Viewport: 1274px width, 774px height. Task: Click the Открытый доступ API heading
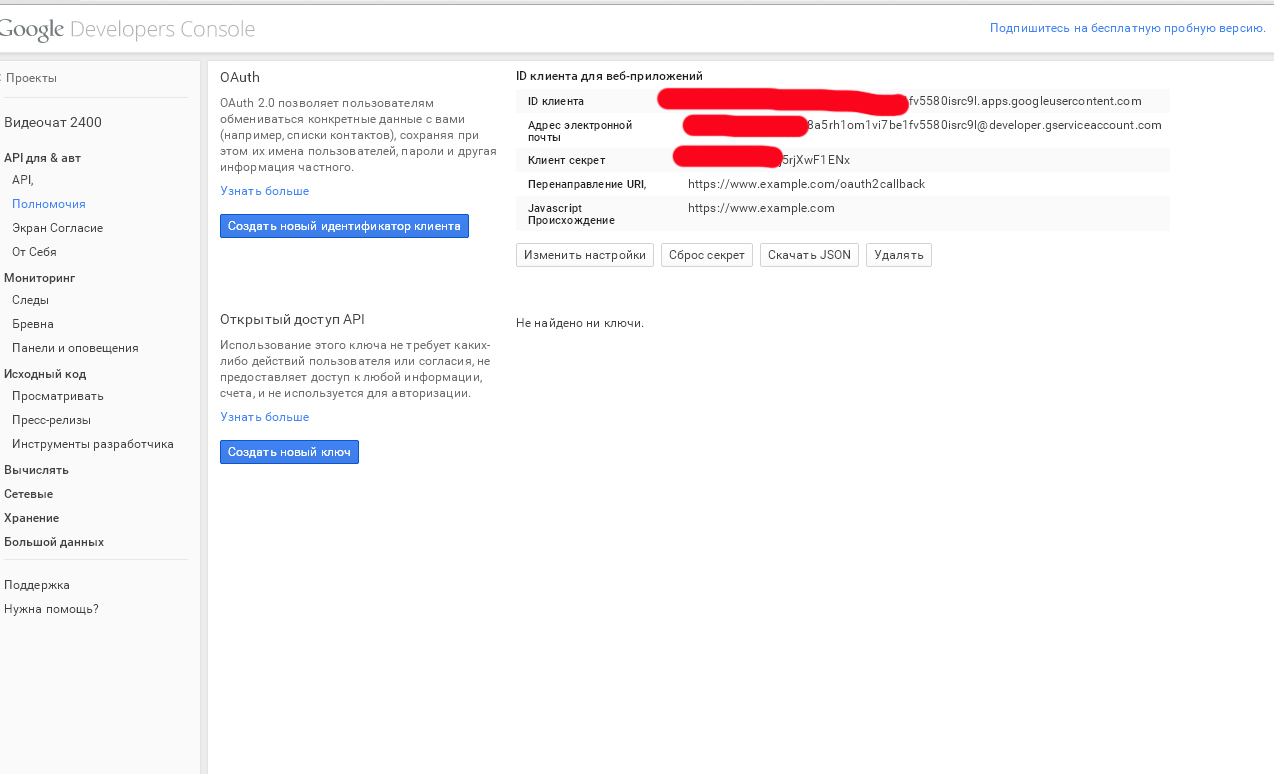click(x=292, y=319)
